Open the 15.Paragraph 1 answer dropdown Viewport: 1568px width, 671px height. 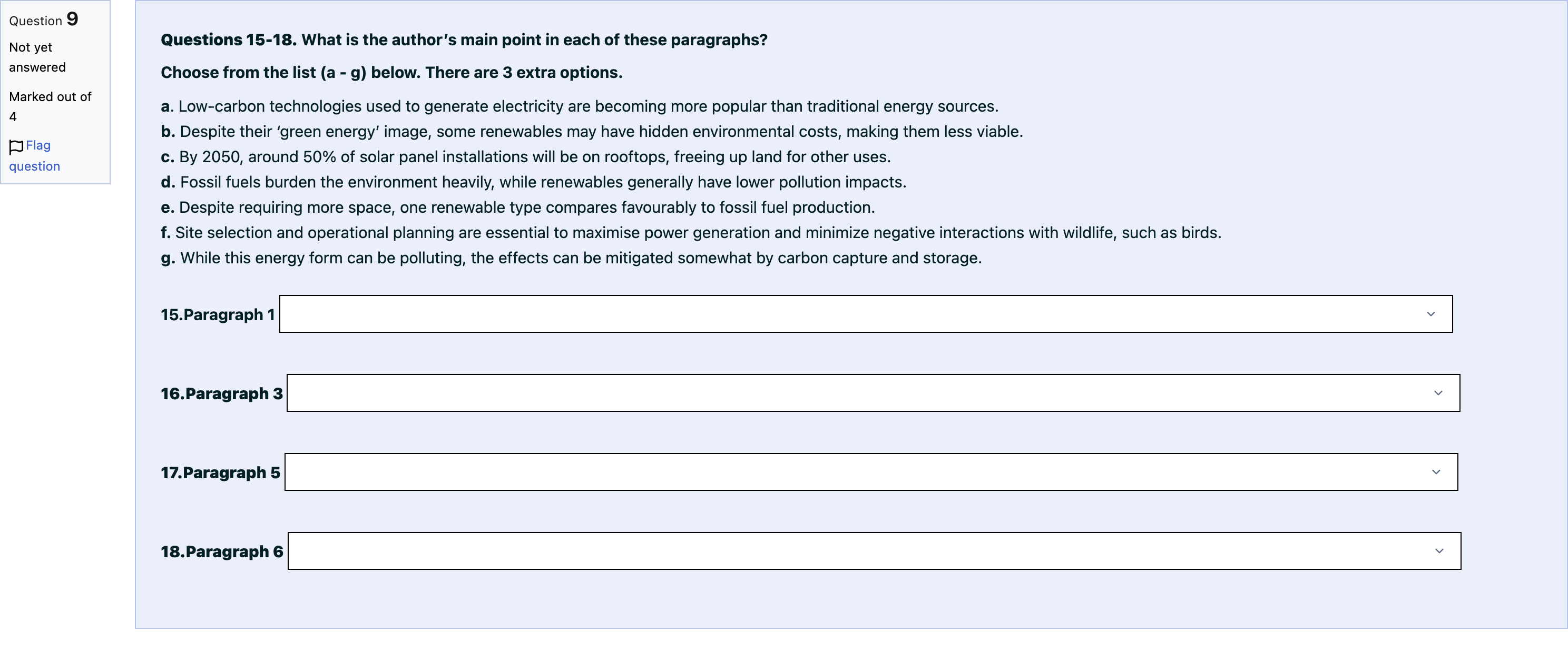(866, 314)
